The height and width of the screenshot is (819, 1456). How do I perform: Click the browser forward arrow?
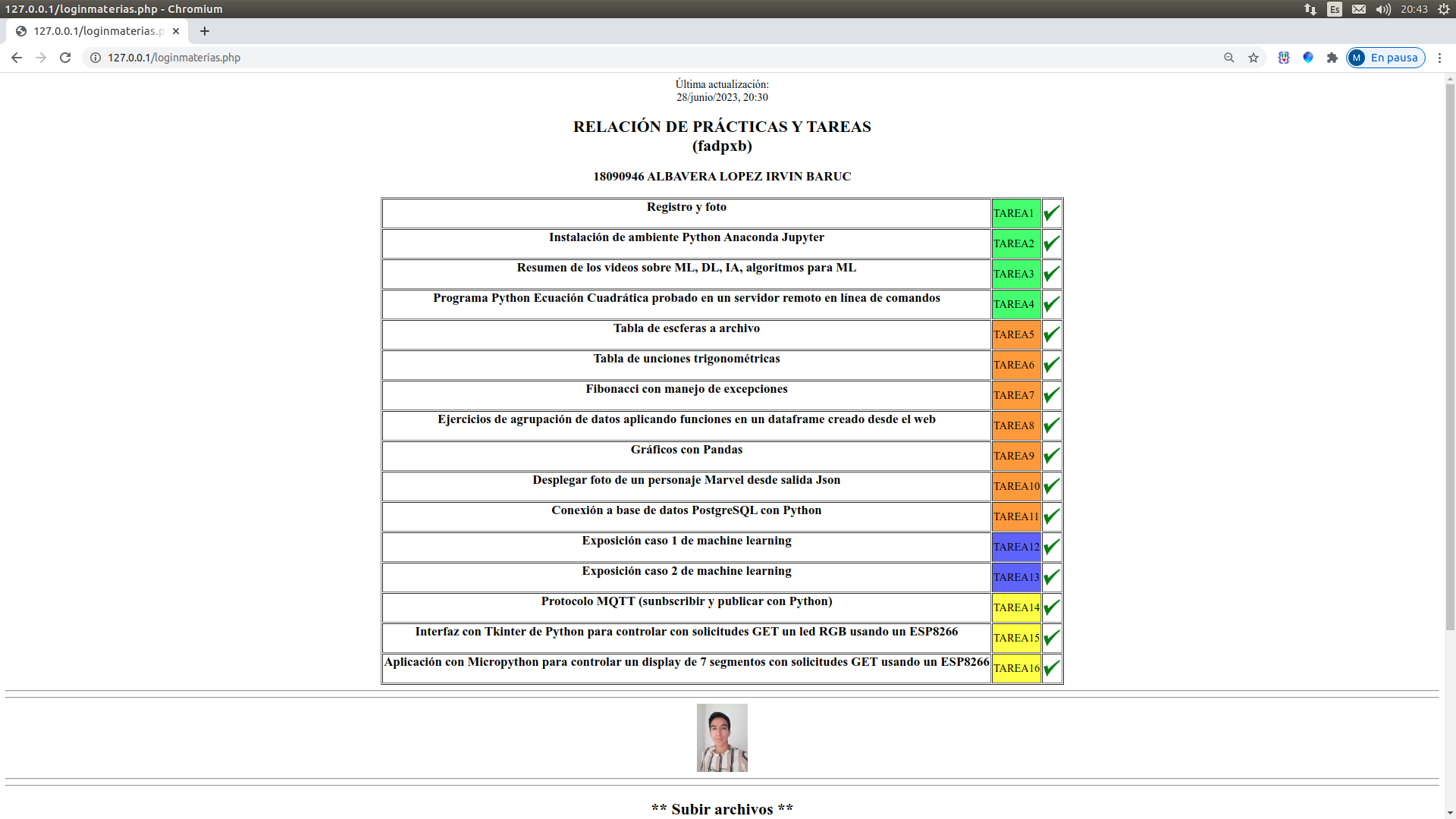tap(41, 58)
